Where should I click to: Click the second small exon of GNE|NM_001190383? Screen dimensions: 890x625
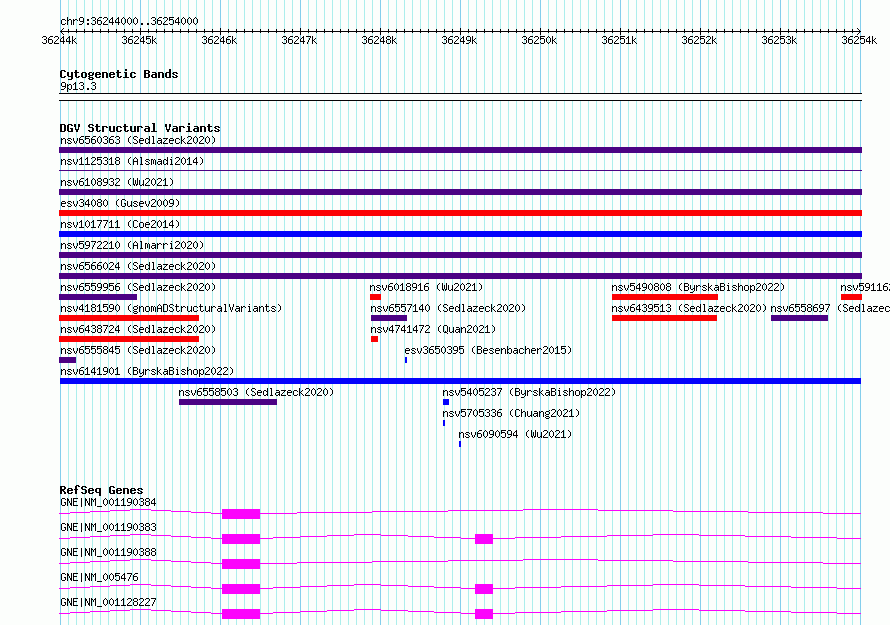click(x=484, y=539)
